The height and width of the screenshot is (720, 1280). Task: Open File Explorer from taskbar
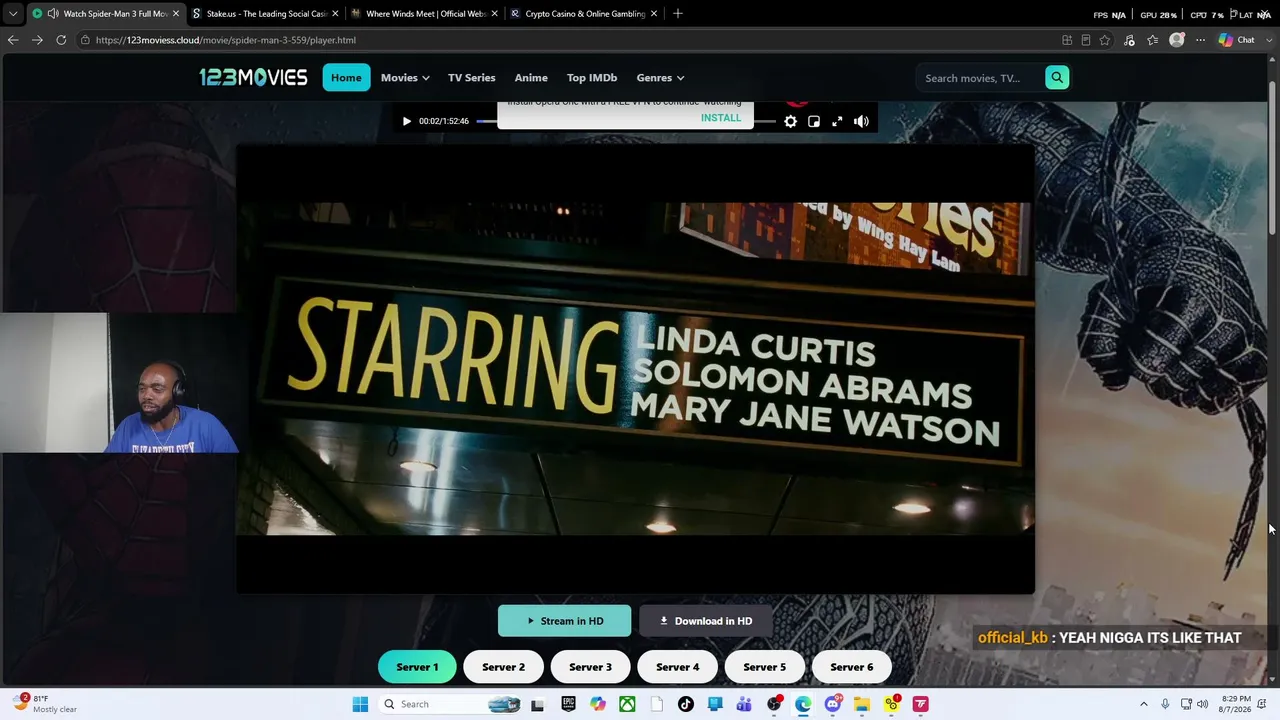[x=861, y=704]
